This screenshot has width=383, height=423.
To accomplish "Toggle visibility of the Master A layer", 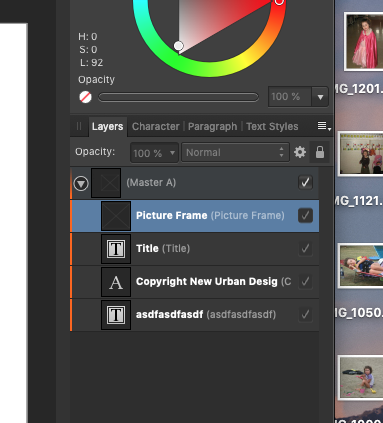I will [x=305, y=182].
